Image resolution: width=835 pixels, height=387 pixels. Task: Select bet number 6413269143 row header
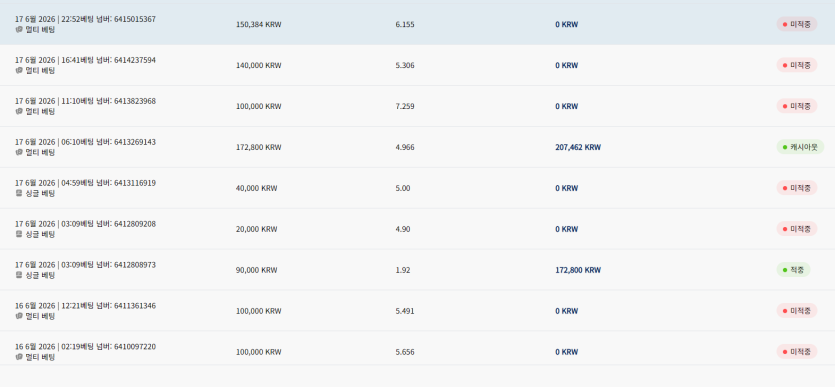pyautogui.click(x=85, y=142)
